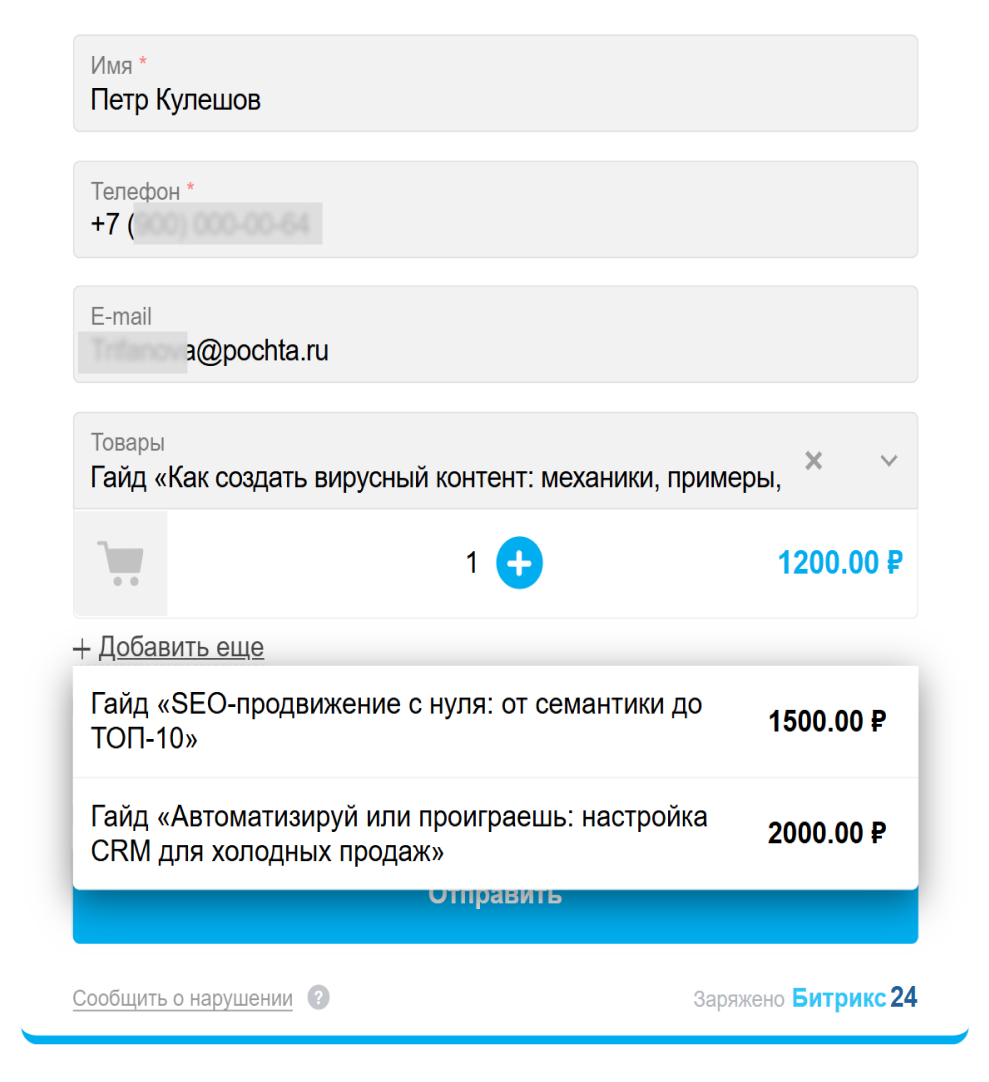Click the 1200.00 ₽ total price
Screen dimensions: 989x1082
840,562
